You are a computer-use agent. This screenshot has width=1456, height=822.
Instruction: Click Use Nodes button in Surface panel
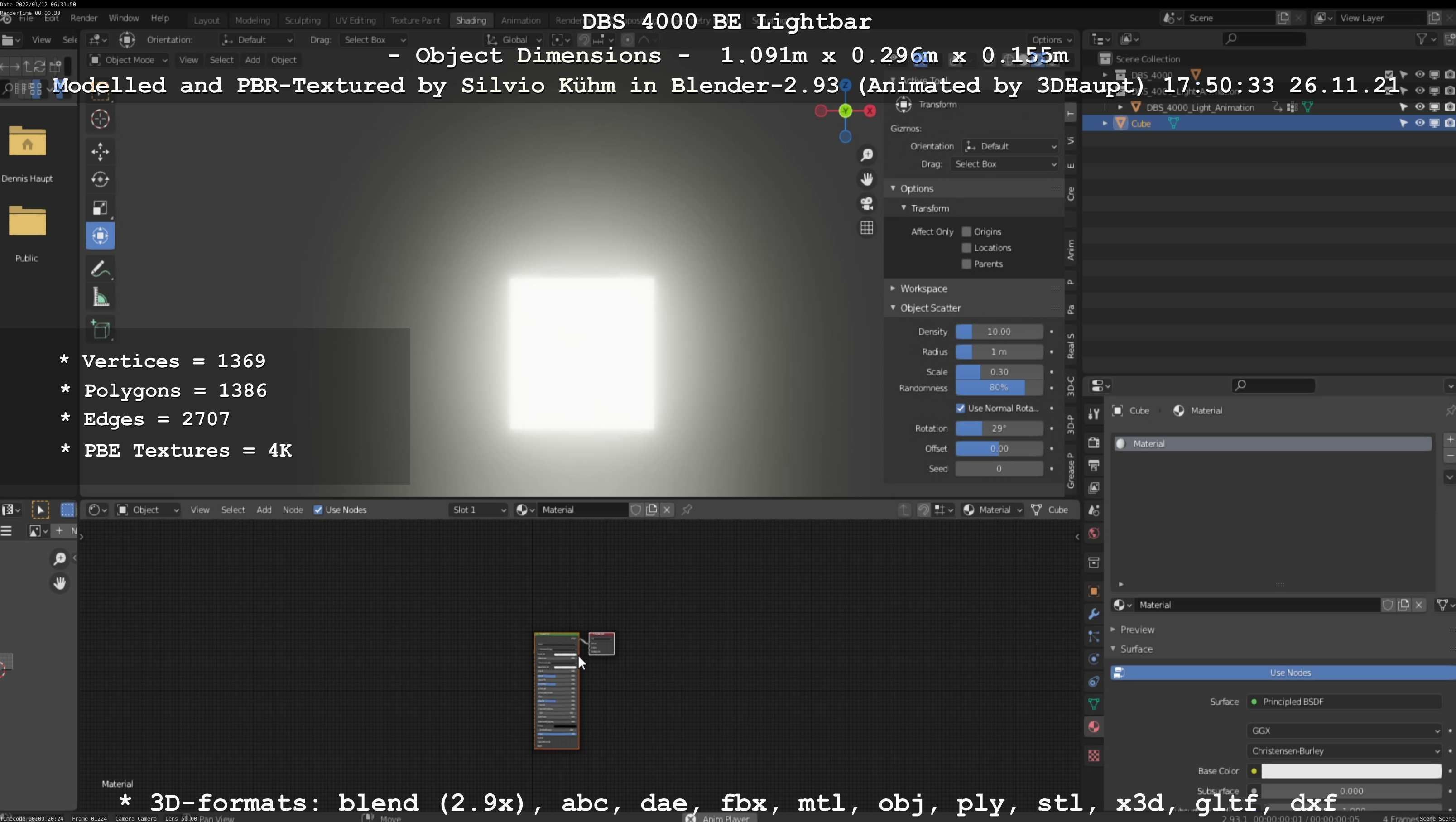click(x=1283, y=672)
